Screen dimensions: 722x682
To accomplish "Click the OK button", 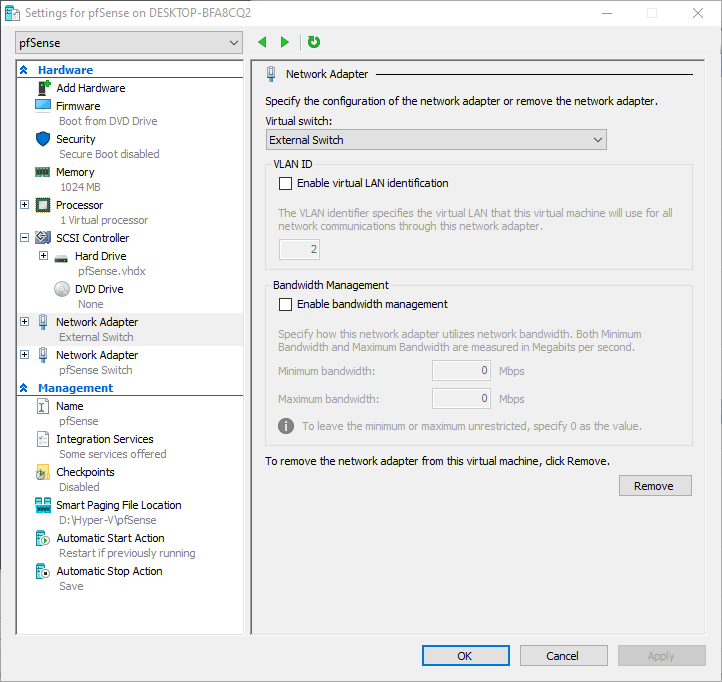I will [x=465, y=656].
